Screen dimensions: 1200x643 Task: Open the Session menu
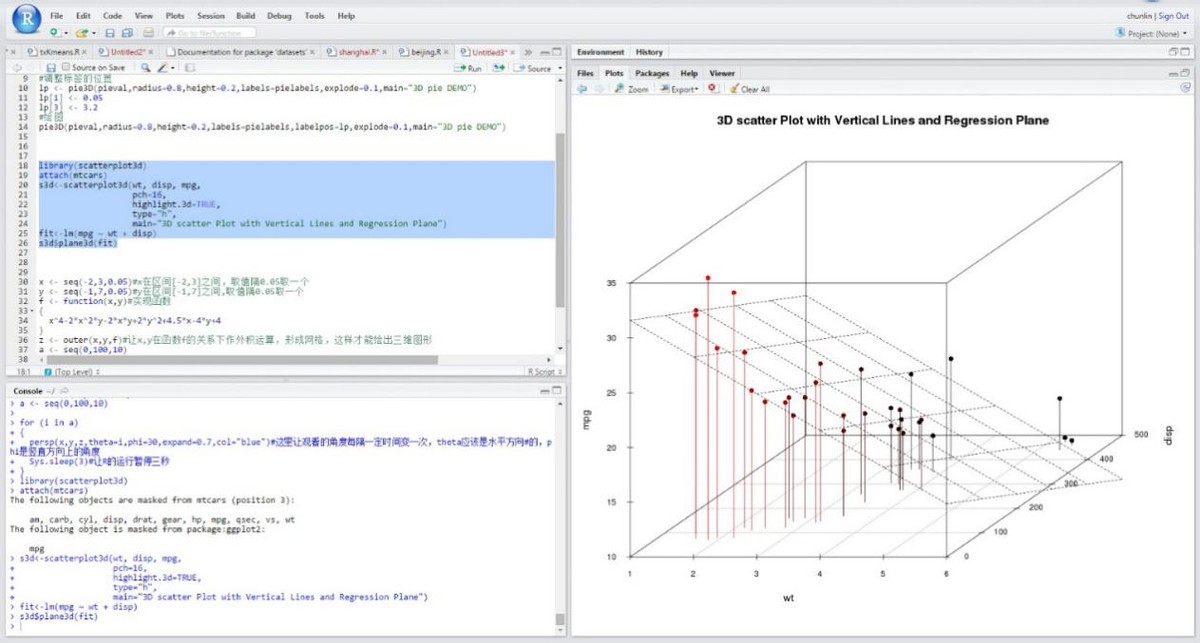(210, 16)
